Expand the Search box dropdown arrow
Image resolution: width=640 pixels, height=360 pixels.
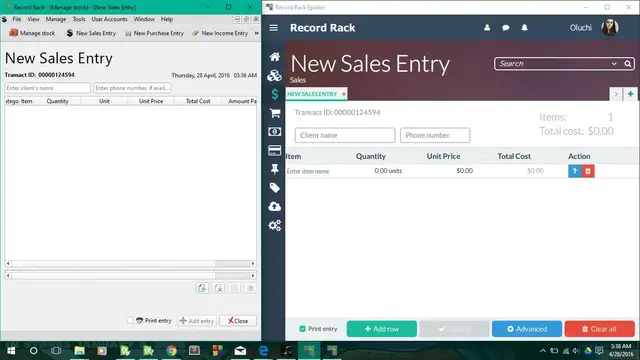[x=614, y=64]
